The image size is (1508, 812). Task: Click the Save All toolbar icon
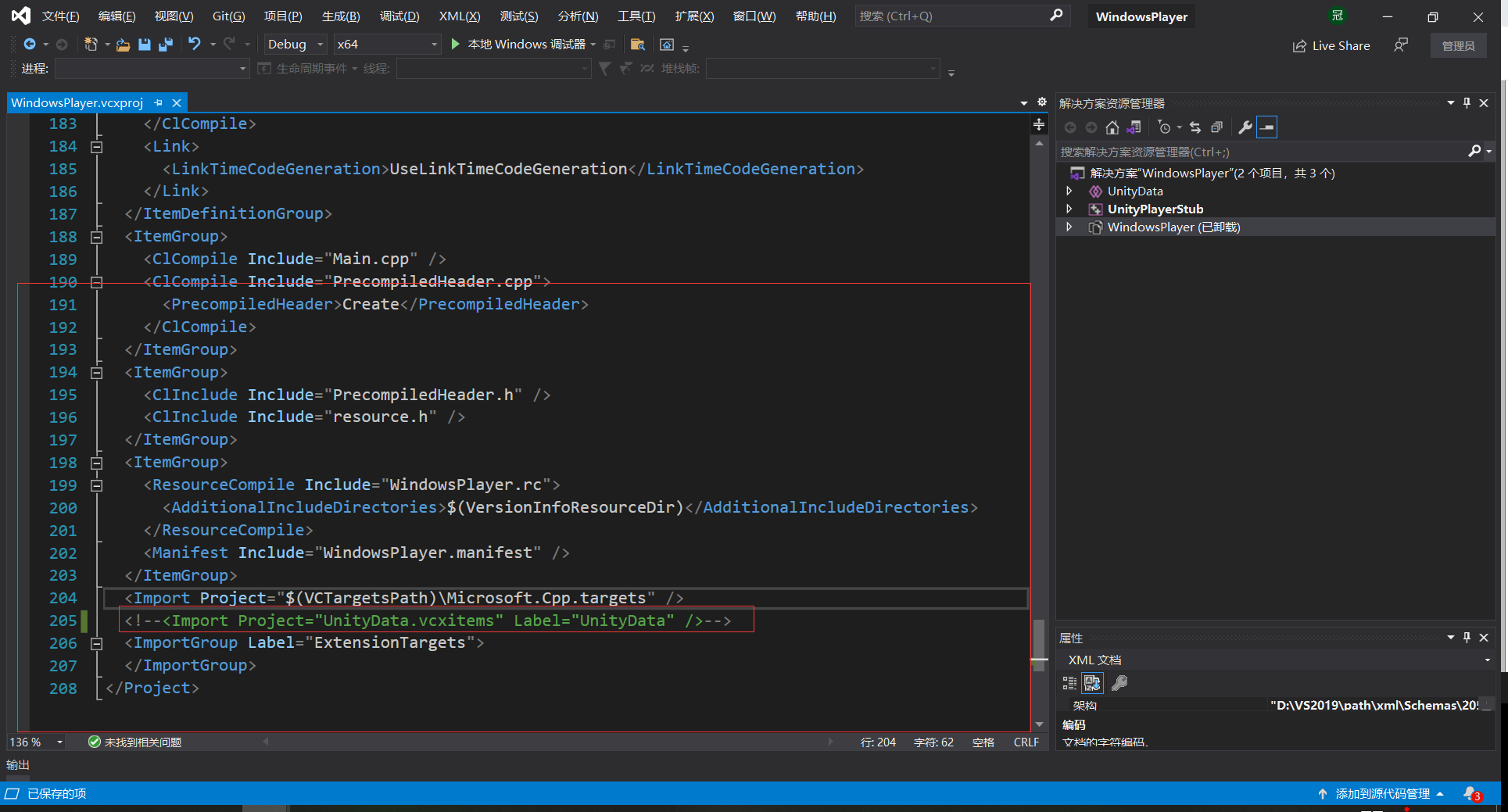(165, 45)
